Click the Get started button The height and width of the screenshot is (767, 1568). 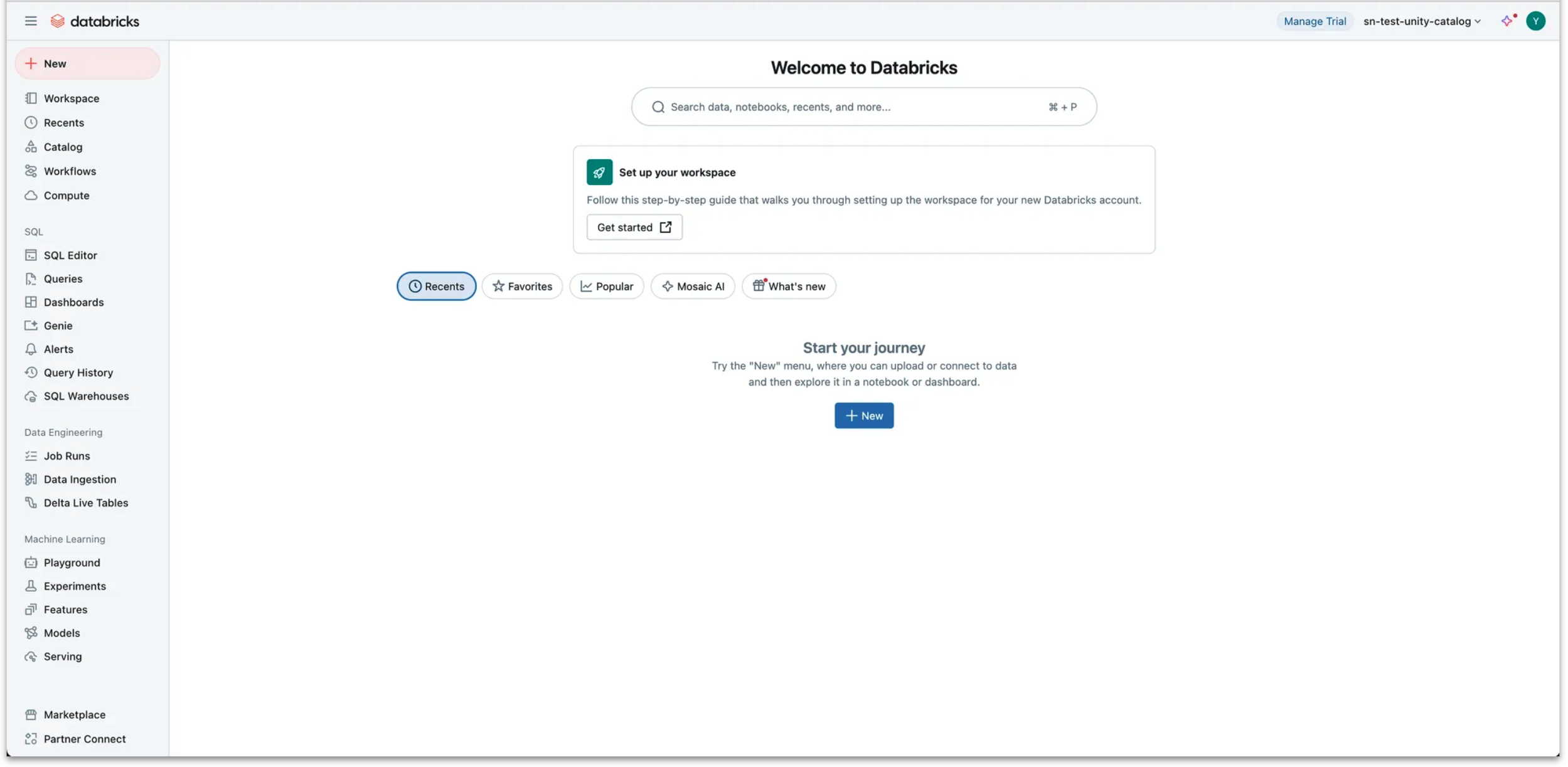point(634,227)
